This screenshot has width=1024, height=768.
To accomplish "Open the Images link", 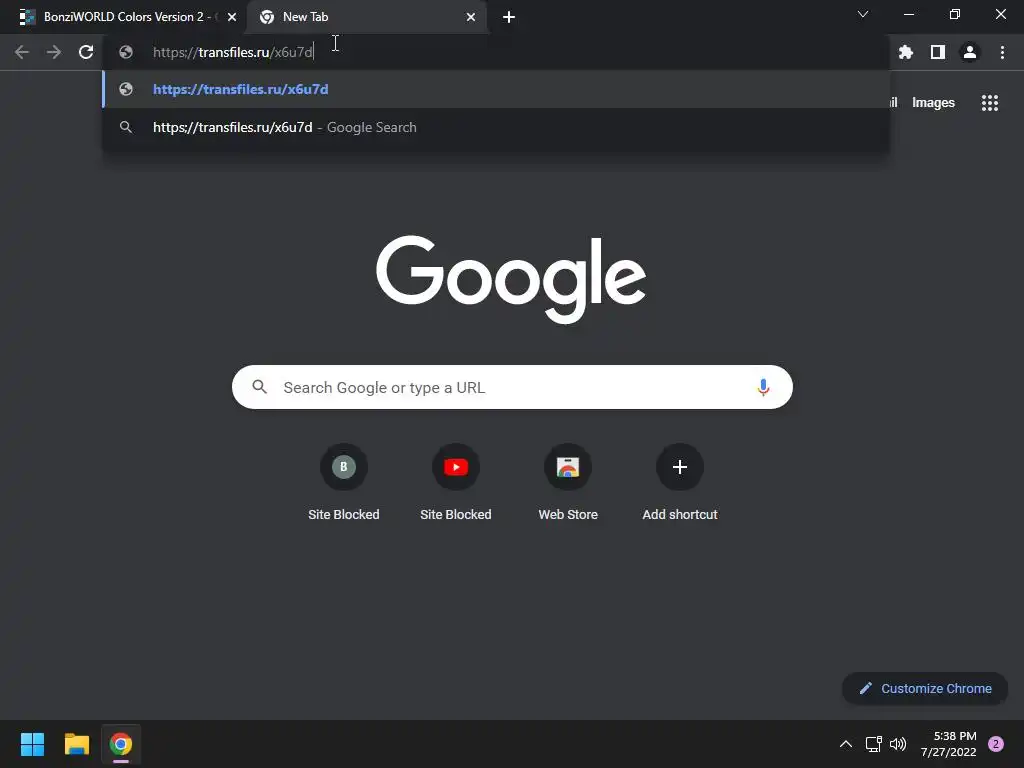I will point(933,103).
